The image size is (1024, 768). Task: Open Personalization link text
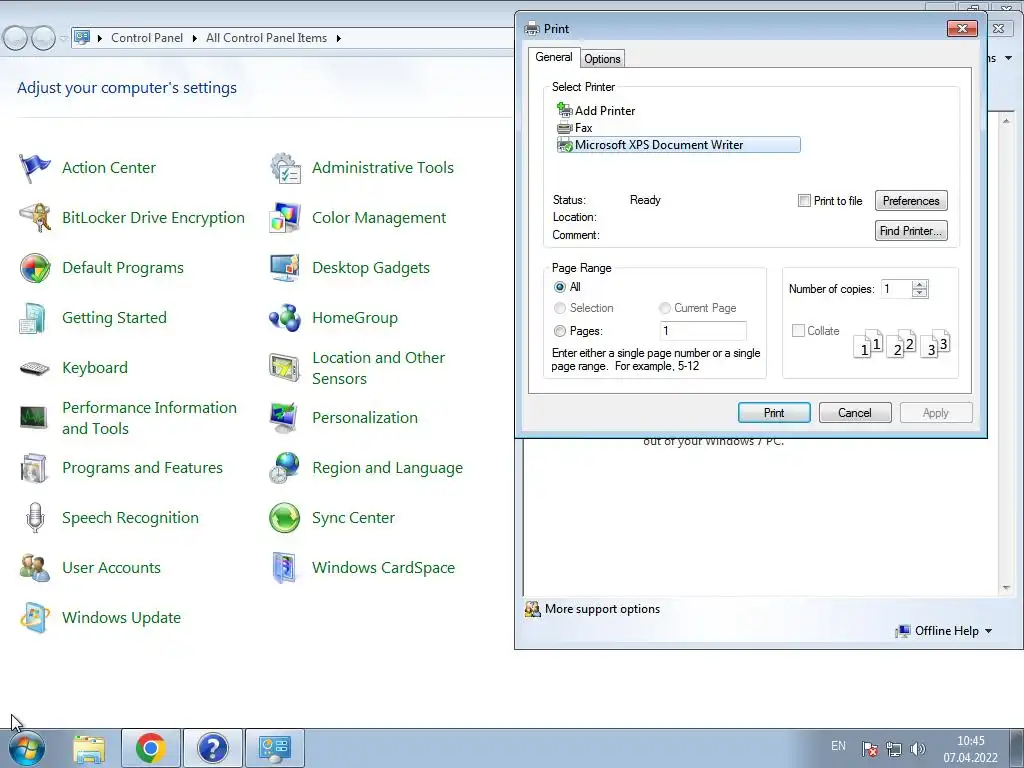(x=365, y=418)
